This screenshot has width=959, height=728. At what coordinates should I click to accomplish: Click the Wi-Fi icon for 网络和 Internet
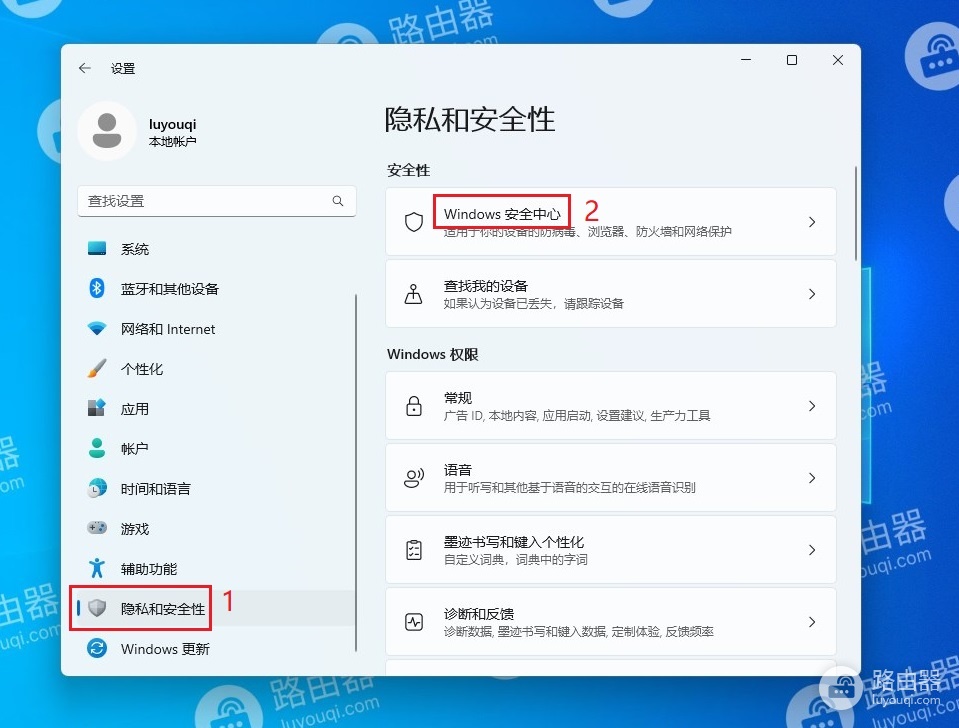pyautogui.click(x=97, y=329)
